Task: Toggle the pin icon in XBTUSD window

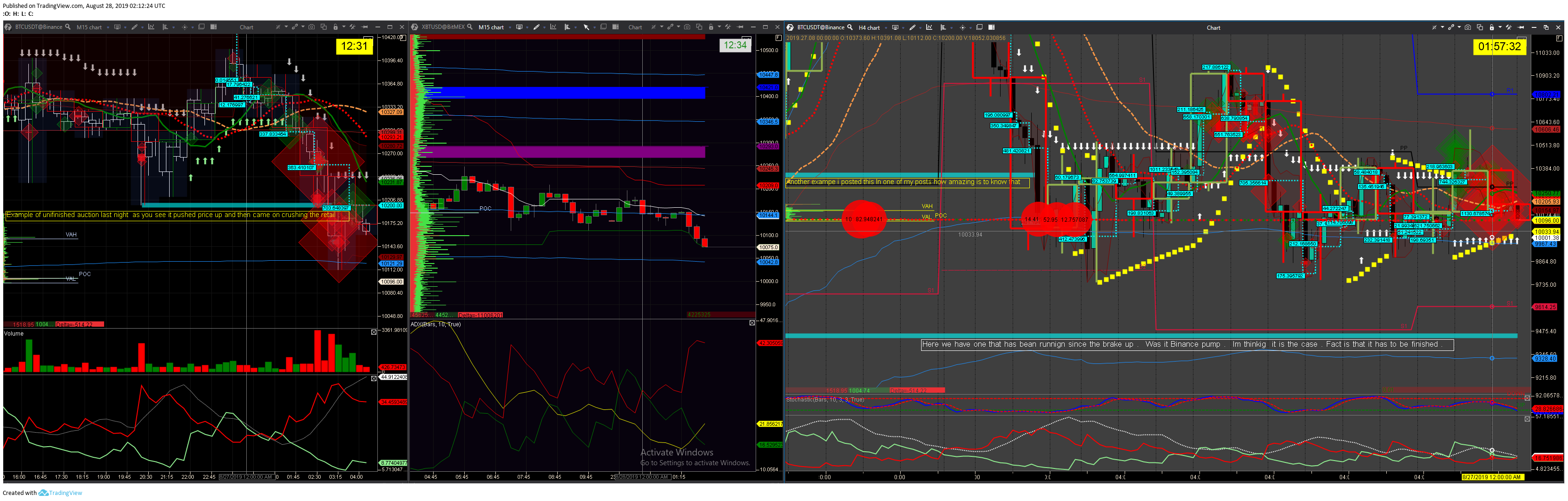Action: click(x=740, y=27)
